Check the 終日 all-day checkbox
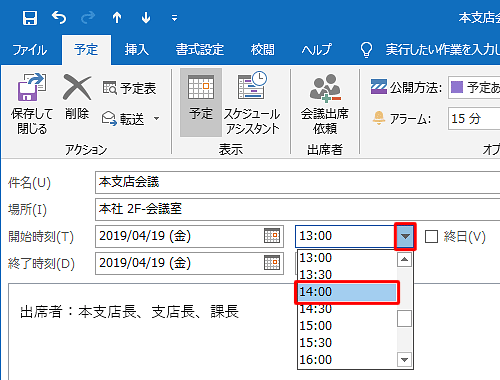The image size is (500, 380). pos(431,237)
